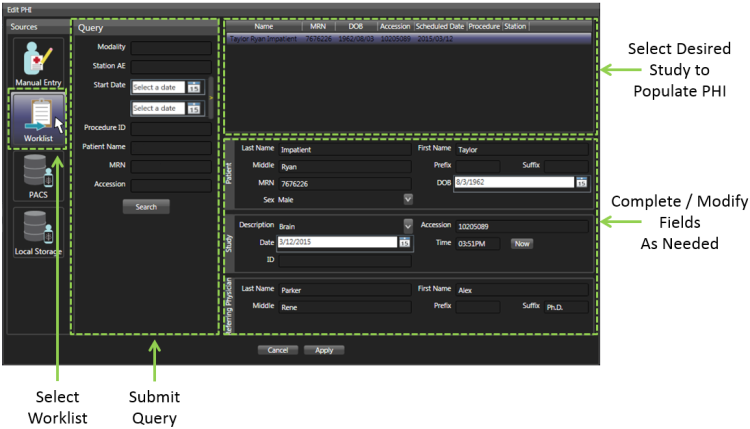Select the Manual Entry source icon

[x=36, y=62]
